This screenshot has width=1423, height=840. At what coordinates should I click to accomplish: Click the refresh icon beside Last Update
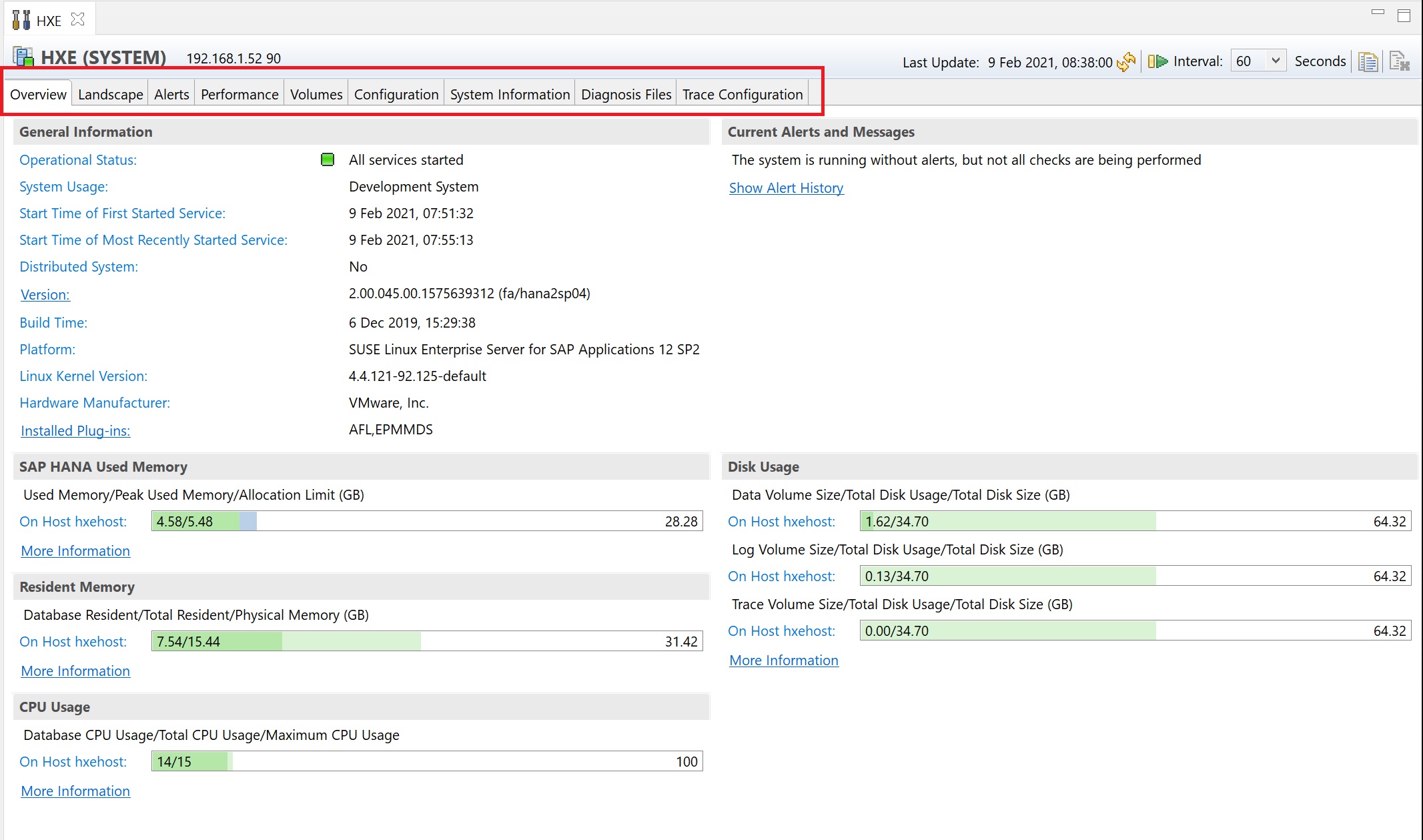coord(1125,62)
